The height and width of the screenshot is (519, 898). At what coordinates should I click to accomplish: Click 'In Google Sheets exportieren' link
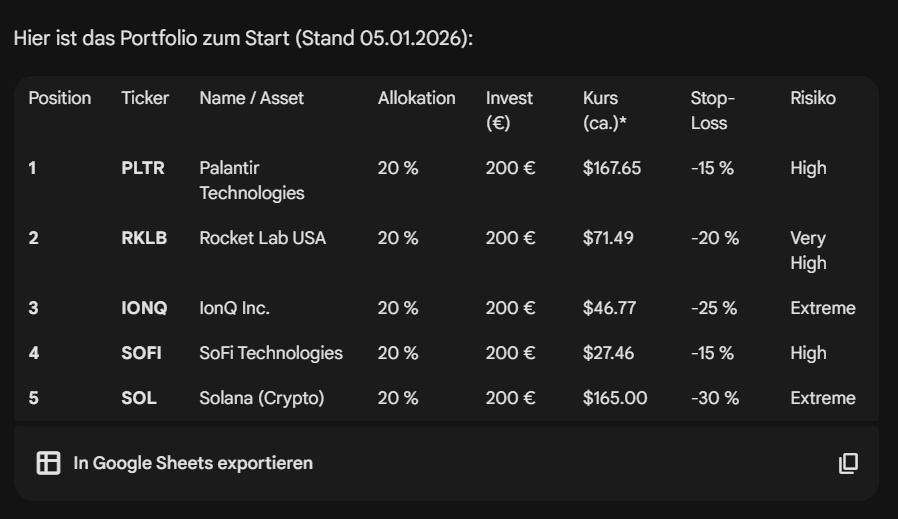[193, 463]
